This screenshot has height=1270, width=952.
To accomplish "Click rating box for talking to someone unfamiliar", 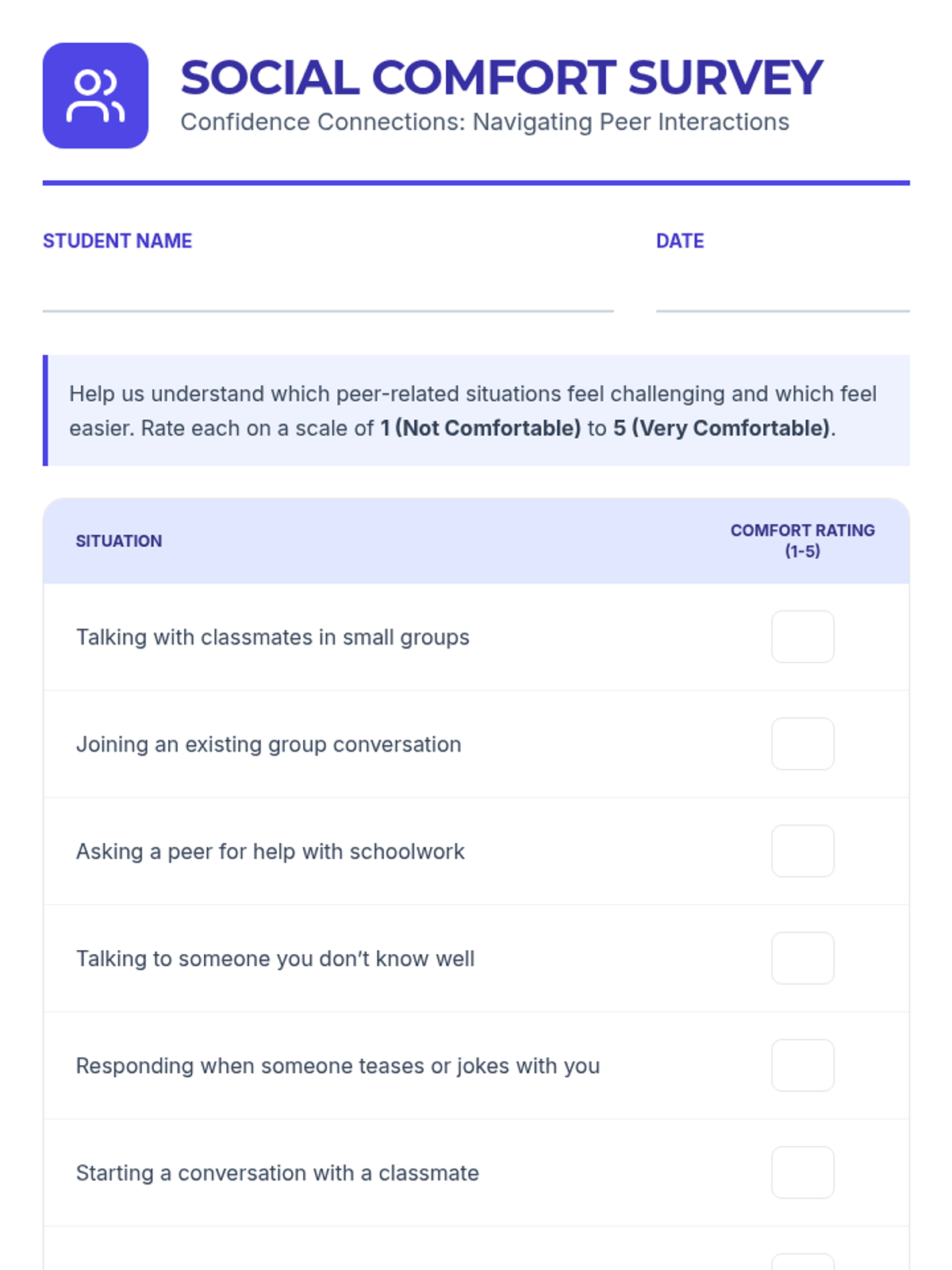I will (x=802, y=958).
